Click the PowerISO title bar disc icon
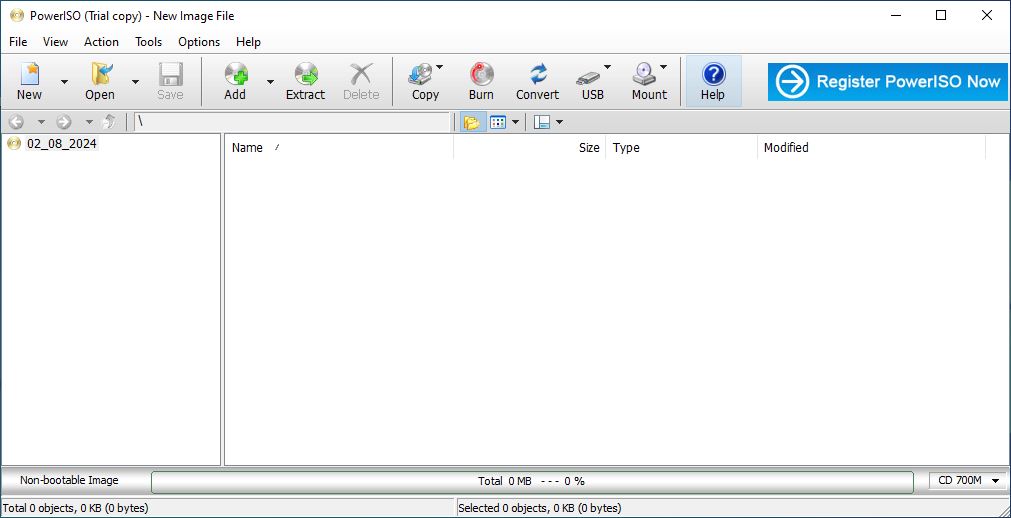The width and height of the screenshot is (1011, 518). point(17,15)
